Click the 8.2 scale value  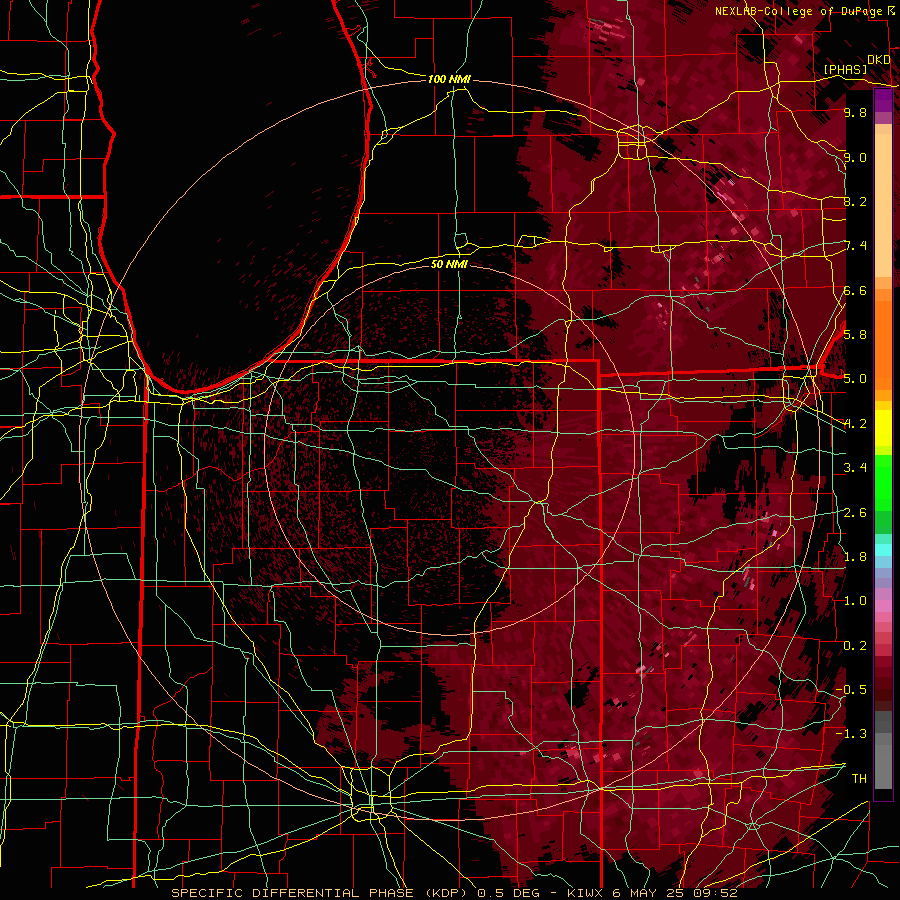point(855,201)
